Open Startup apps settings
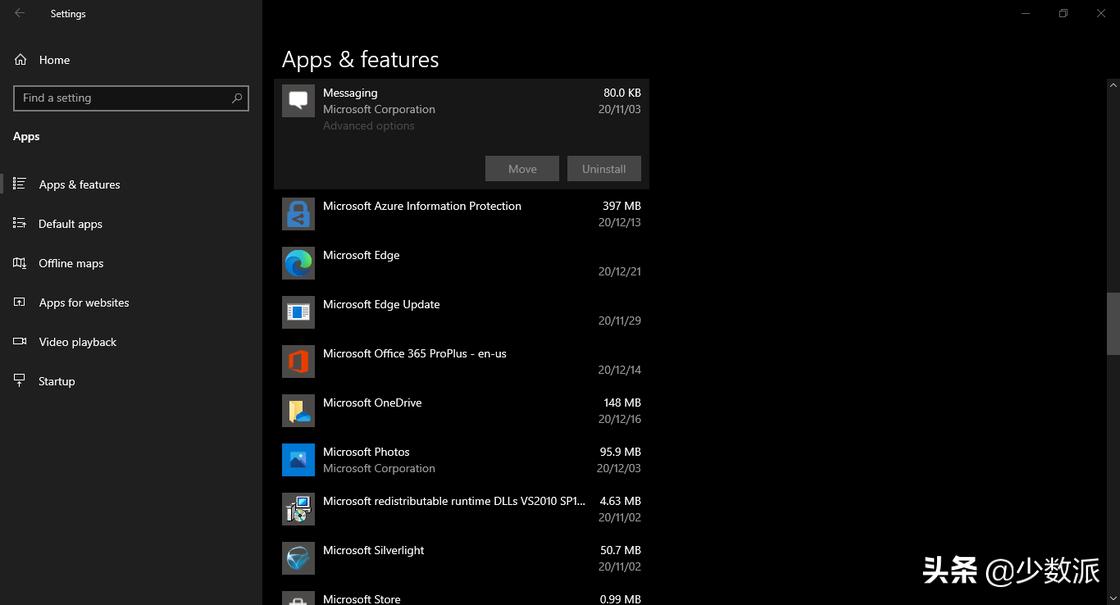Screen dimensions: 1120x605 pos(131,381)
